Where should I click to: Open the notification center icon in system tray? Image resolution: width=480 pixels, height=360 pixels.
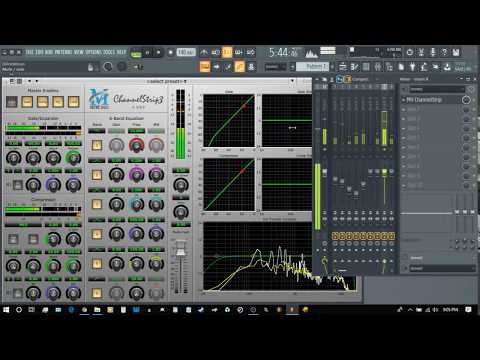468,310
